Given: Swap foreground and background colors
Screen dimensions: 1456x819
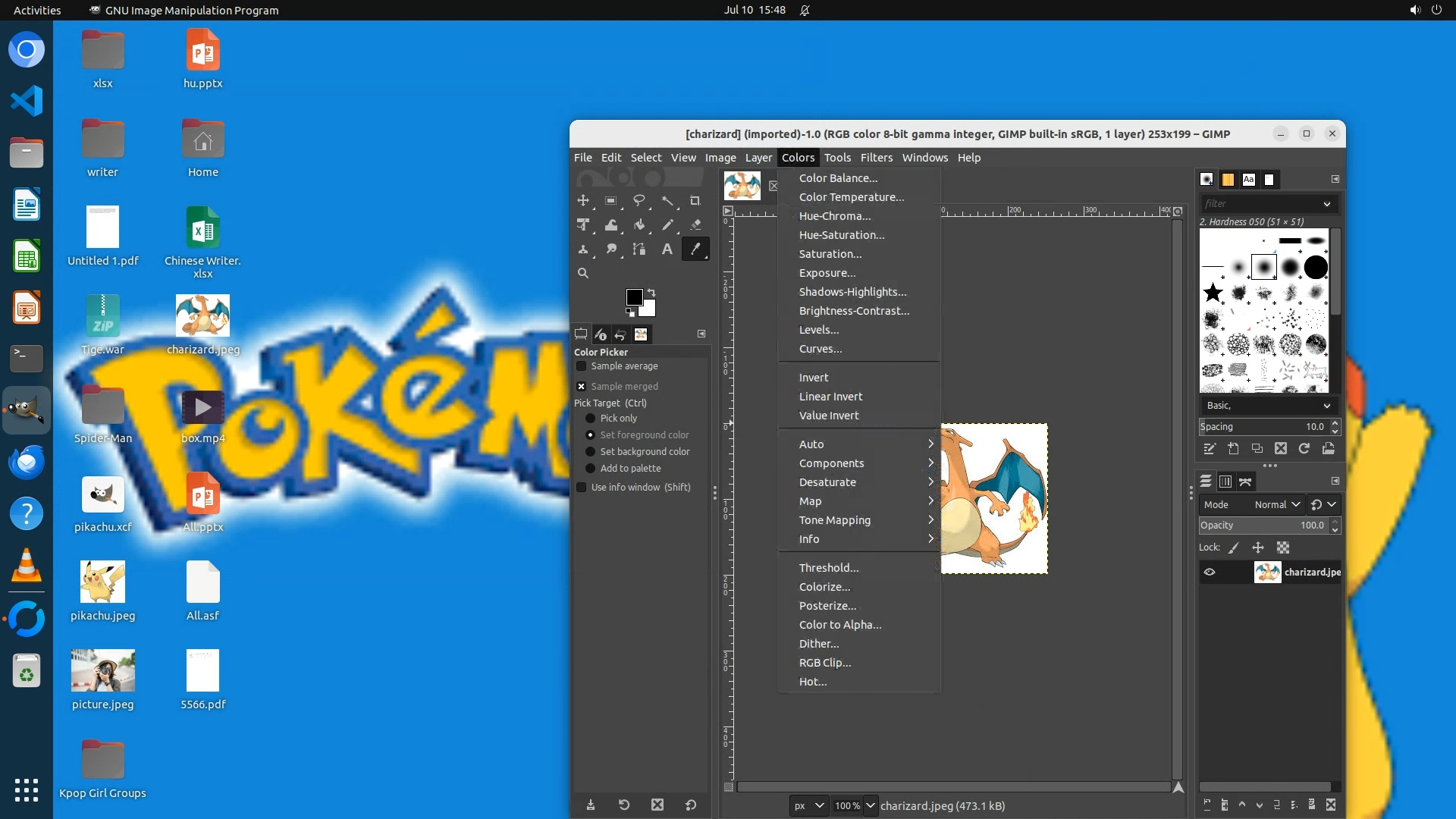Looking at the screenshot, I should [x=651, y=292].
